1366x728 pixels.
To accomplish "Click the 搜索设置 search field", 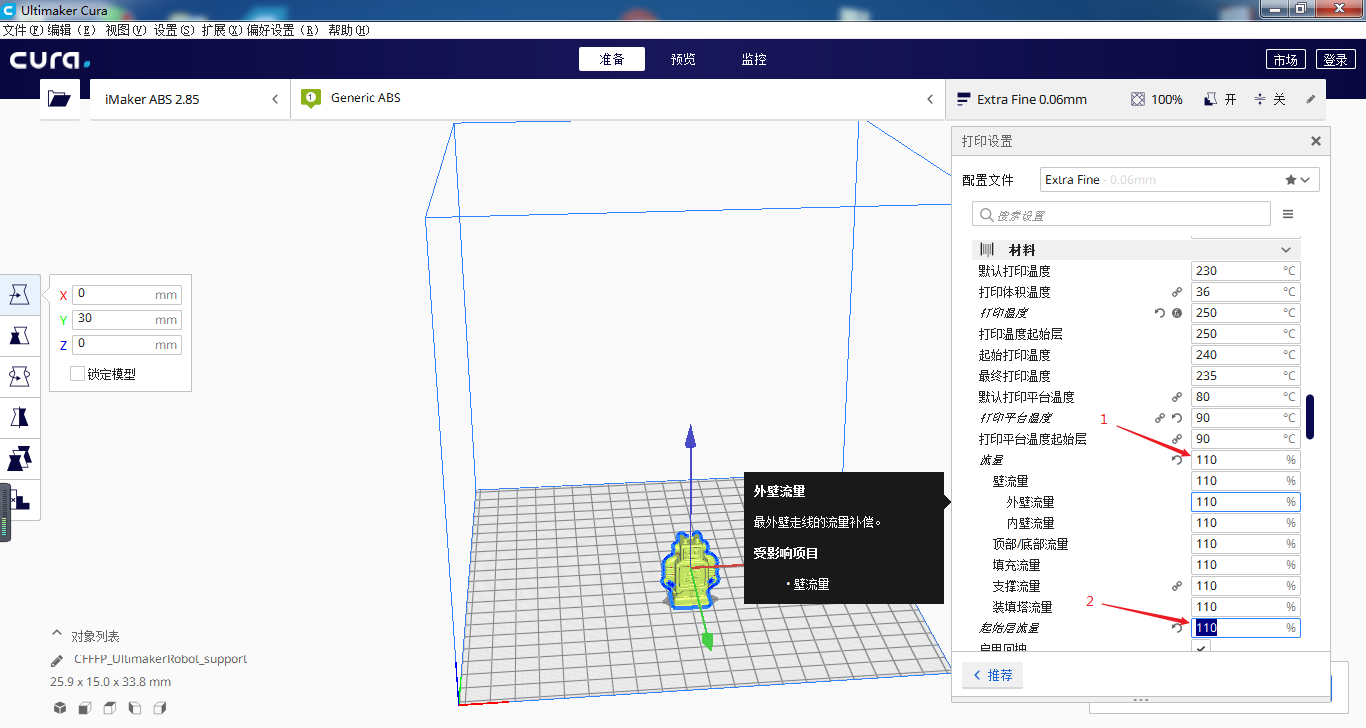I will [1121, 214].
